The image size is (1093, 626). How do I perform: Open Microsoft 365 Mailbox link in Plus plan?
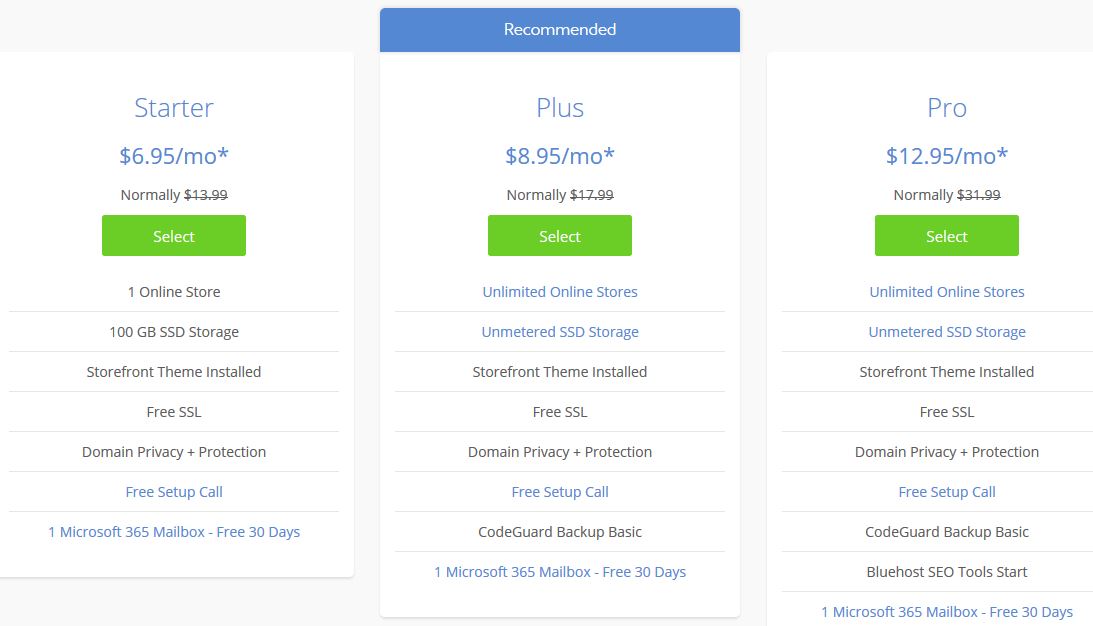(x=560, y=572)
